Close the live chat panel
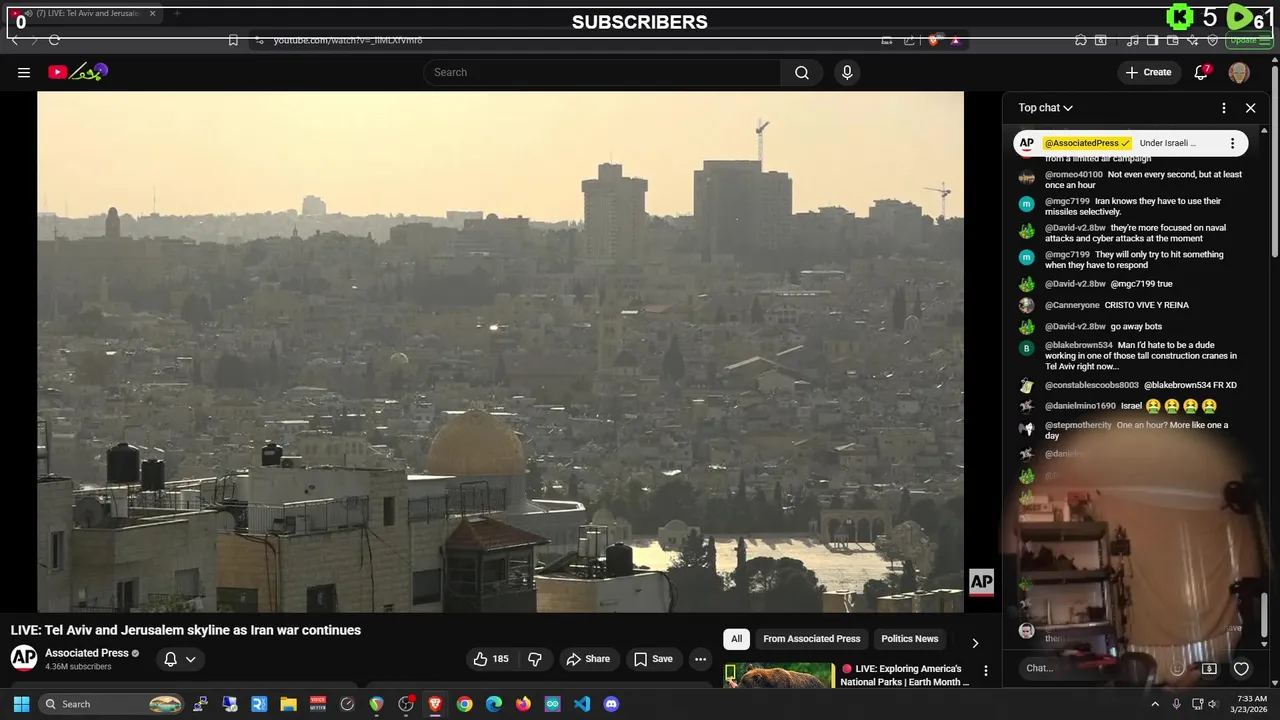The height and width of the screenshot is (720, 1280). point(1250,108)
